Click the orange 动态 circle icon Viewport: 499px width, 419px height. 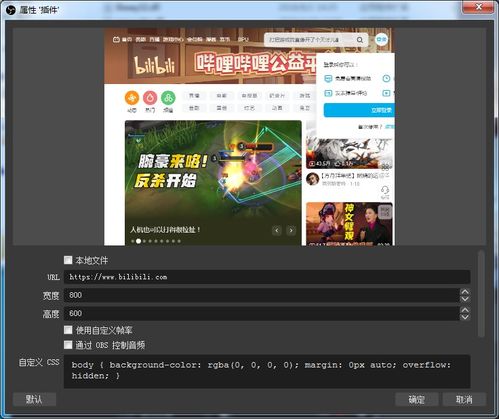[132, 98]
